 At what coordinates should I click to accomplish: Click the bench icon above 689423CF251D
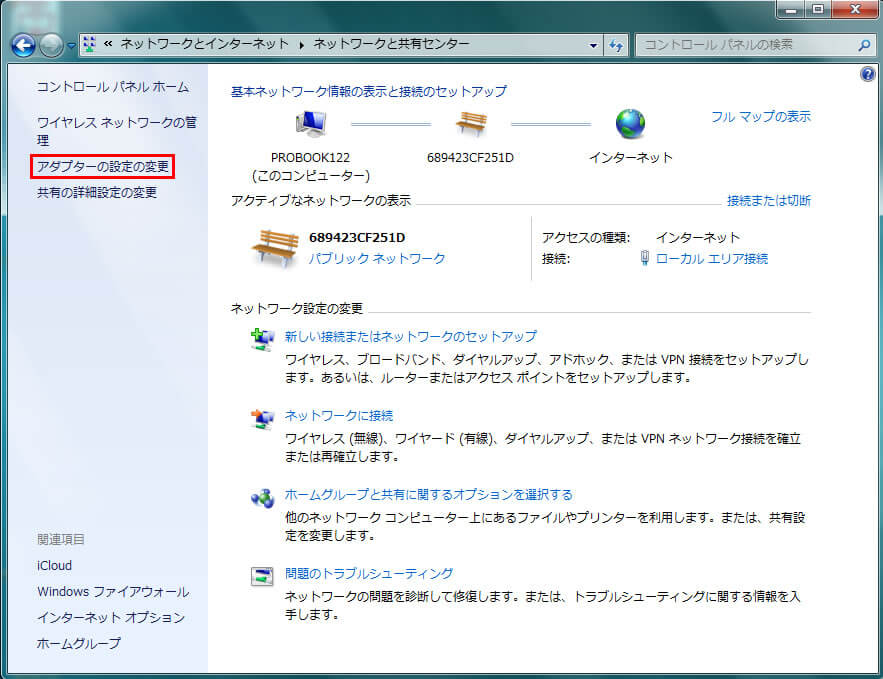470,124
